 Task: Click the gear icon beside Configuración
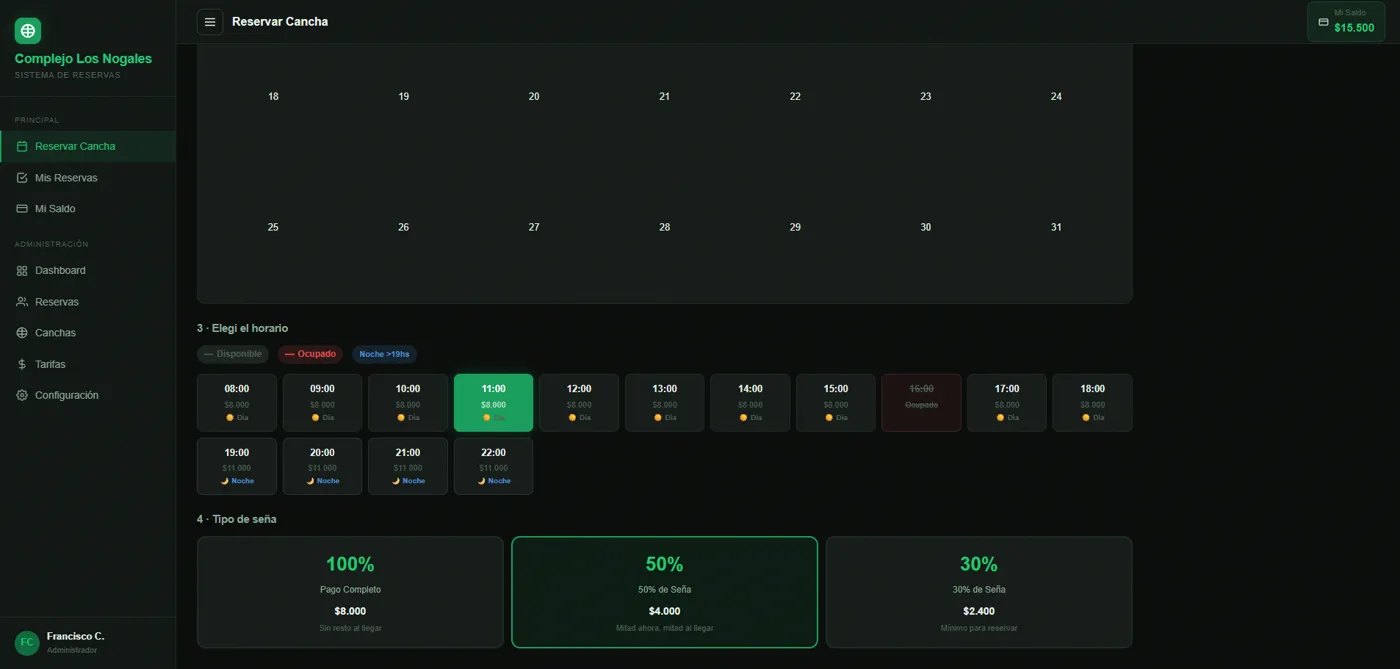point(22,396)
